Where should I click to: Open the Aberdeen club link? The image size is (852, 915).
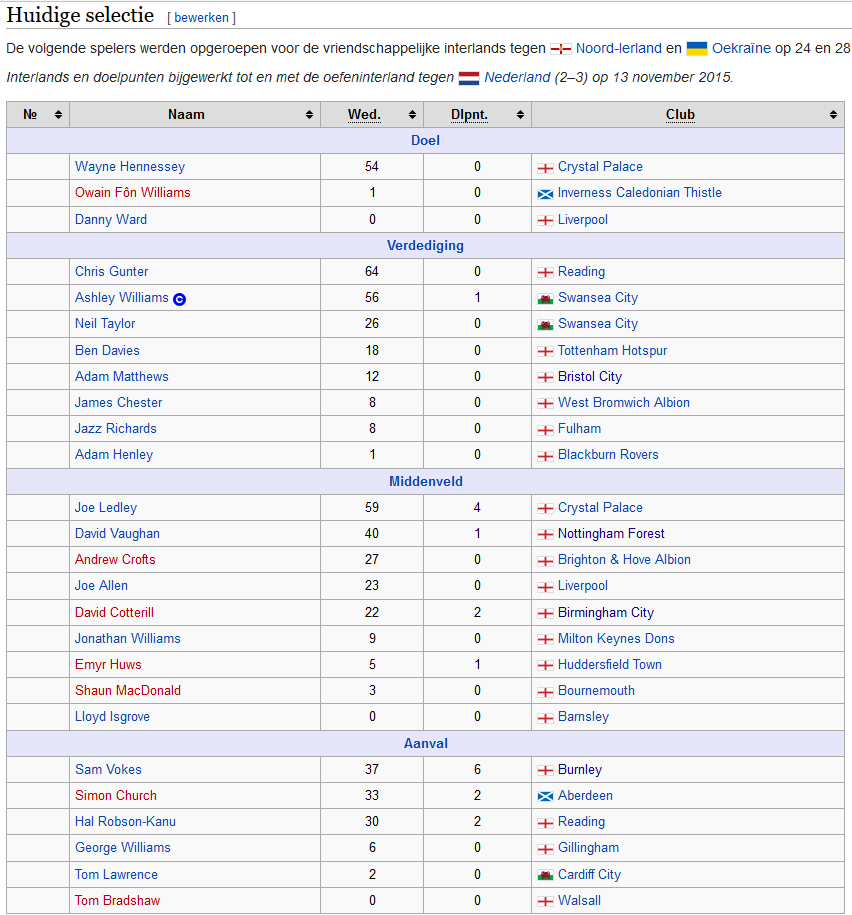tap(585, 795)
